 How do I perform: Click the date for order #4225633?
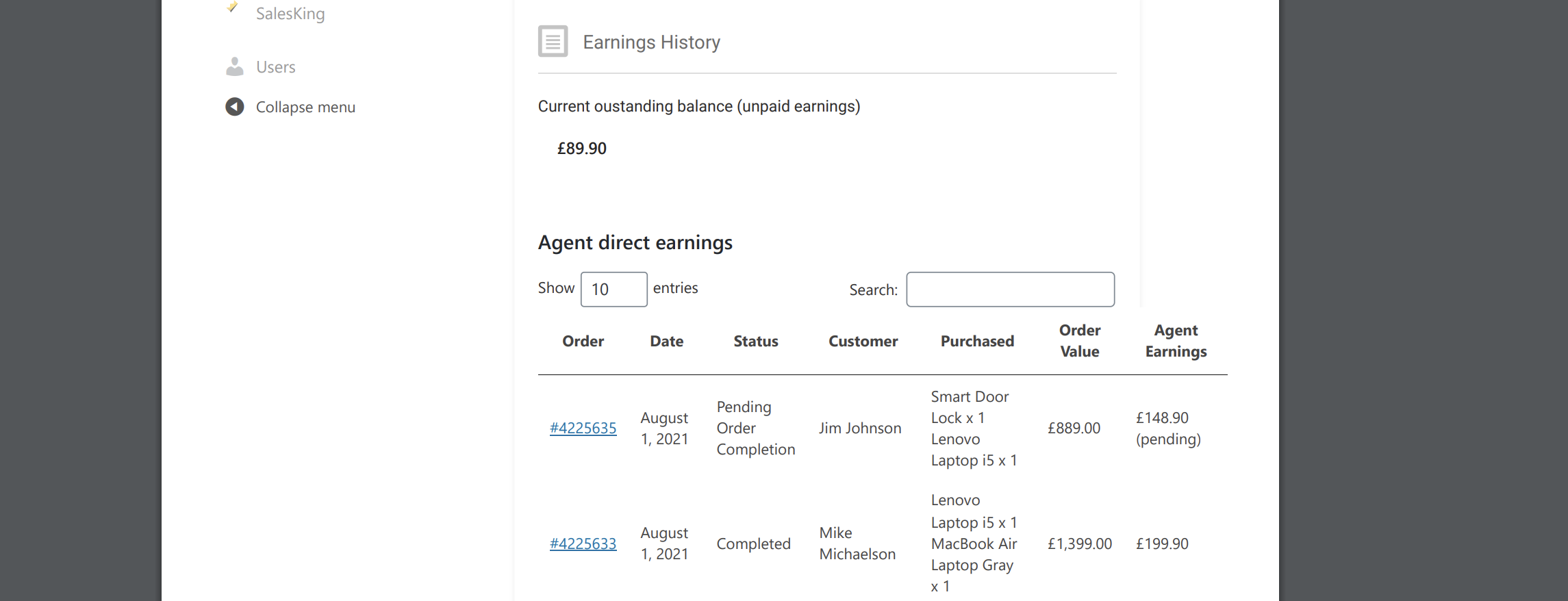[664, 544]
